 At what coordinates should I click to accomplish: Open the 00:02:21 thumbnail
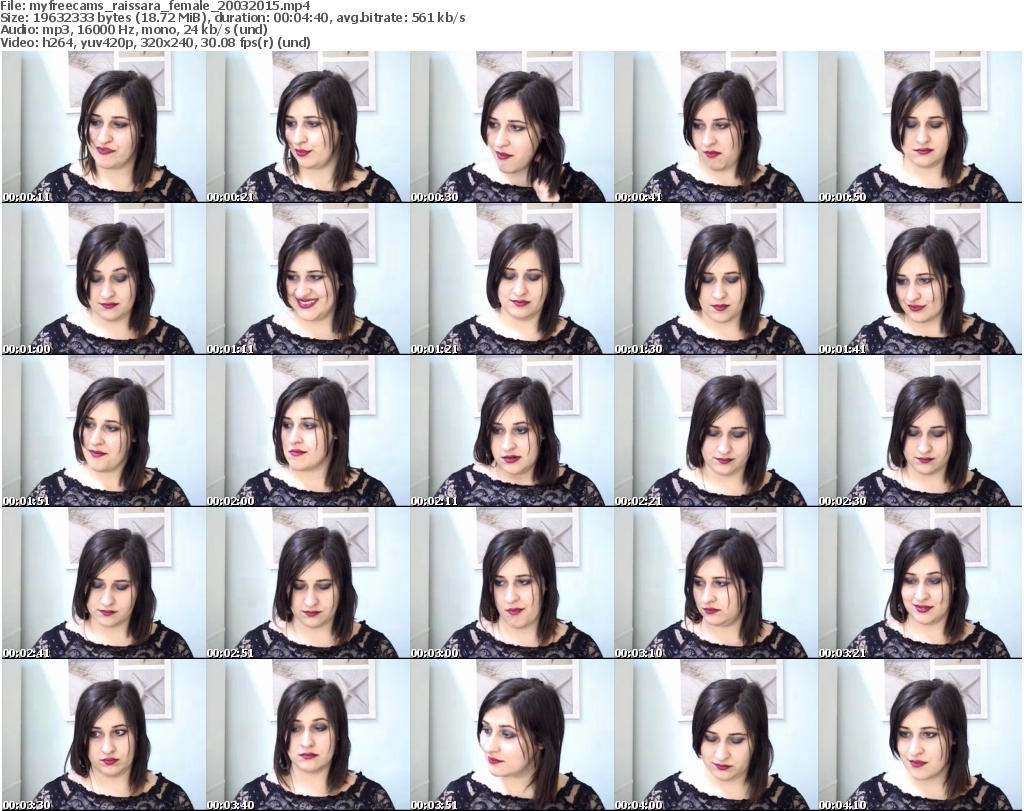[715, 431]
